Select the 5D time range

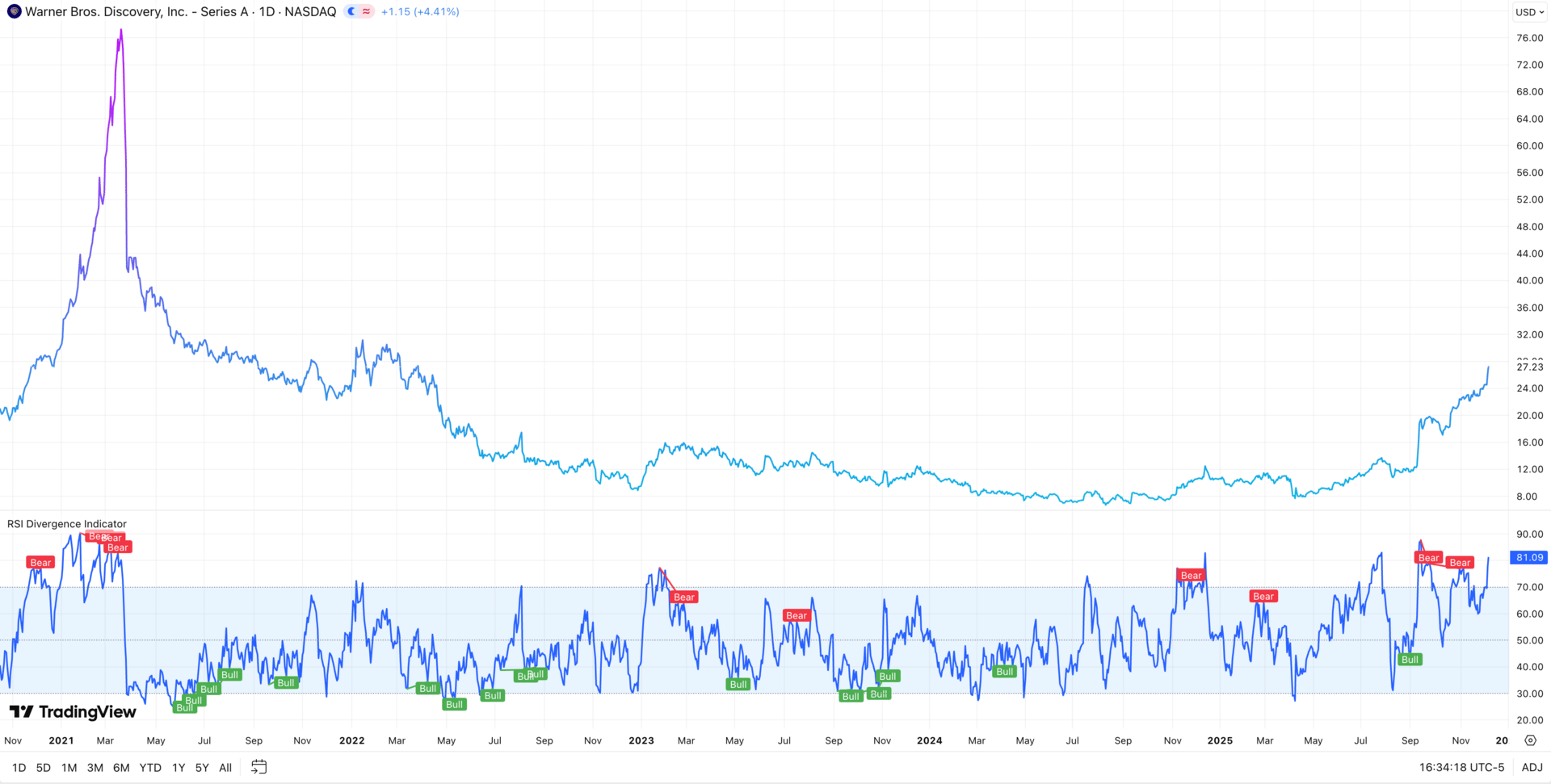(44, 768)
